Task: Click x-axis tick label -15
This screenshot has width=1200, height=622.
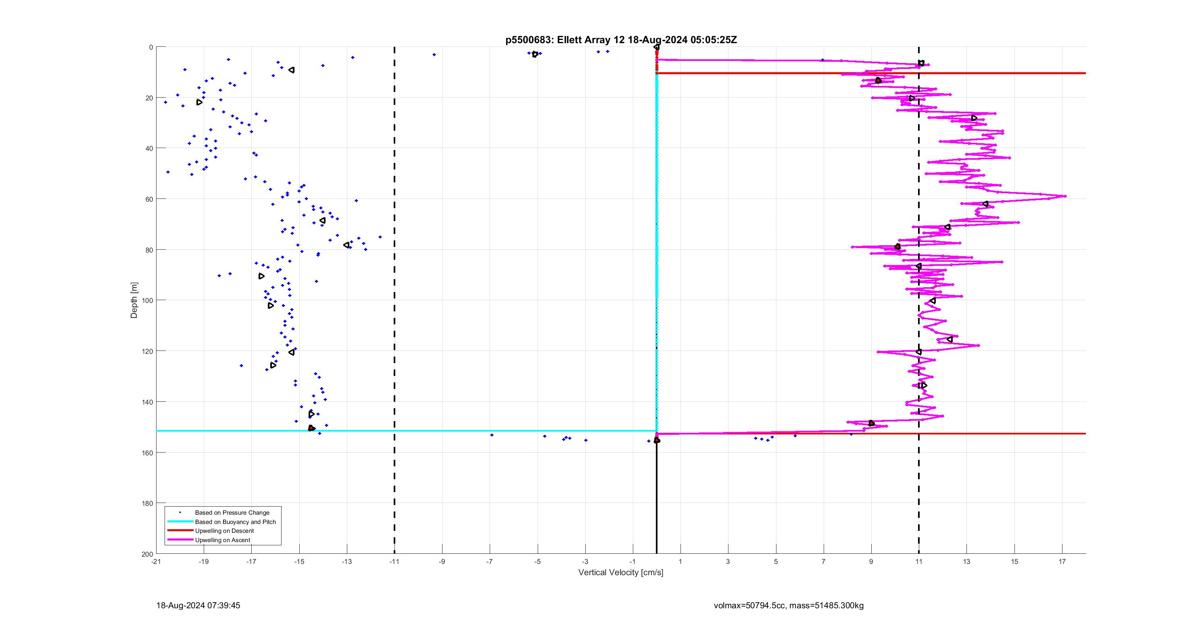Action: pos(299,562)
